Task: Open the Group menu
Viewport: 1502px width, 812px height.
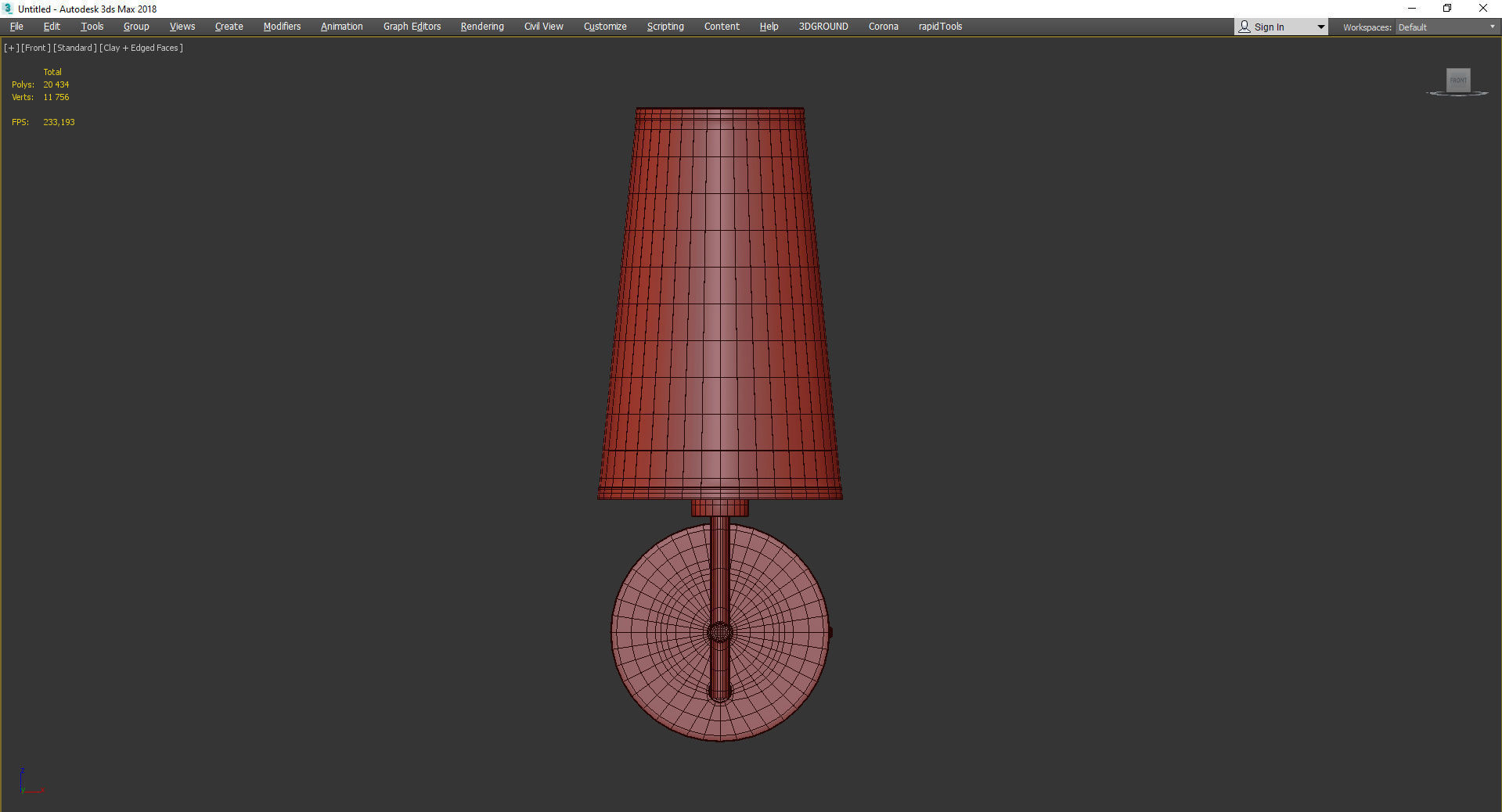Action: 136,27
